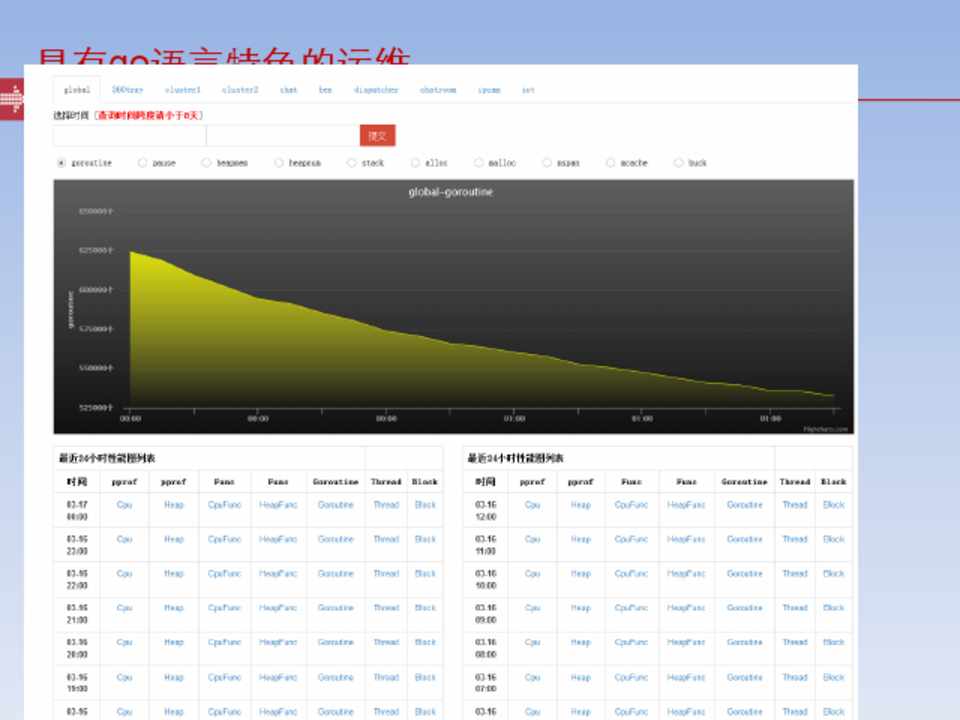Open the global tab
This screenshot has height=720, width=960.
click(77, 90)
